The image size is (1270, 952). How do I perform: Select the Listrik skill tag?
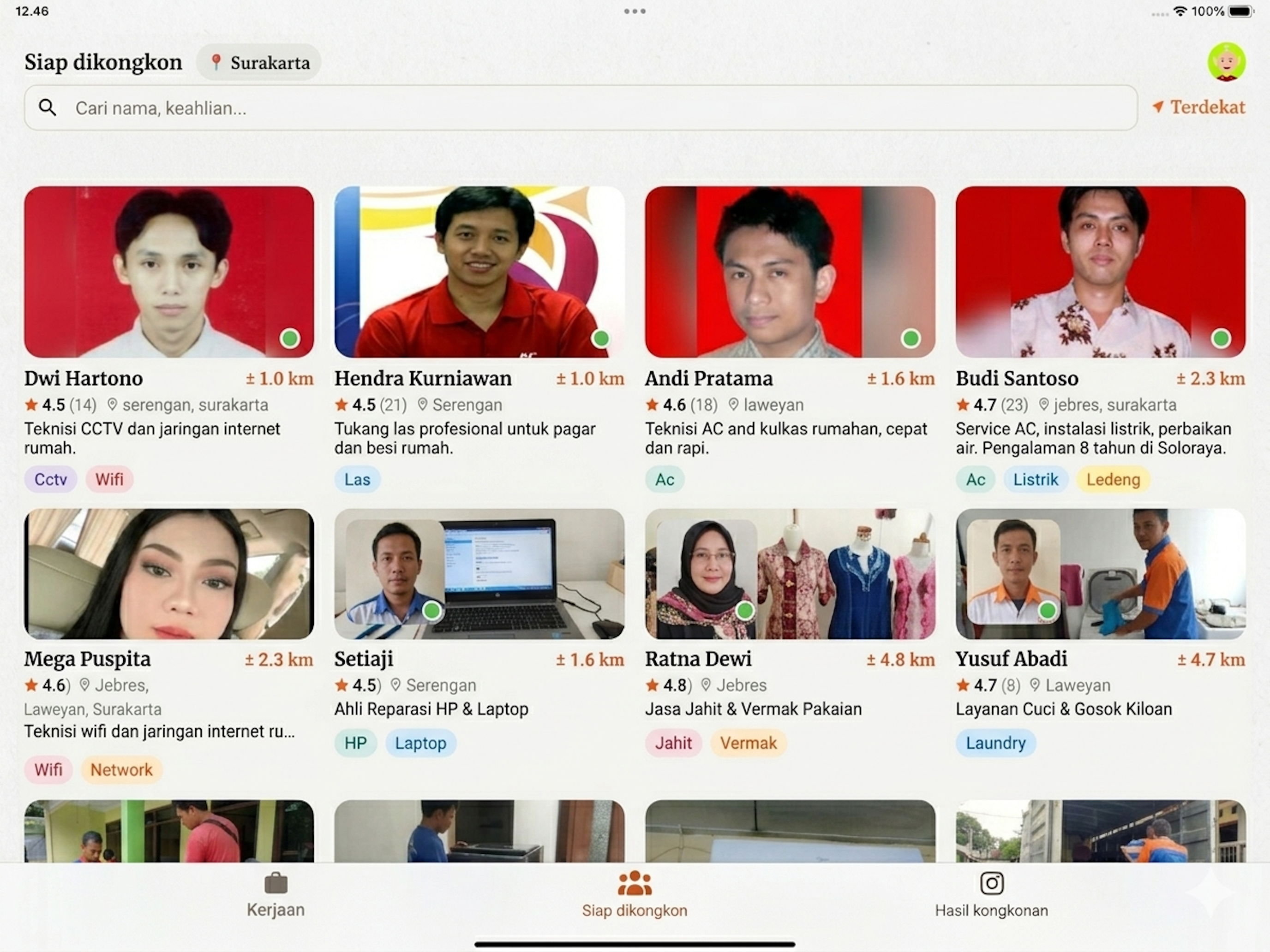pos(1035,479)
